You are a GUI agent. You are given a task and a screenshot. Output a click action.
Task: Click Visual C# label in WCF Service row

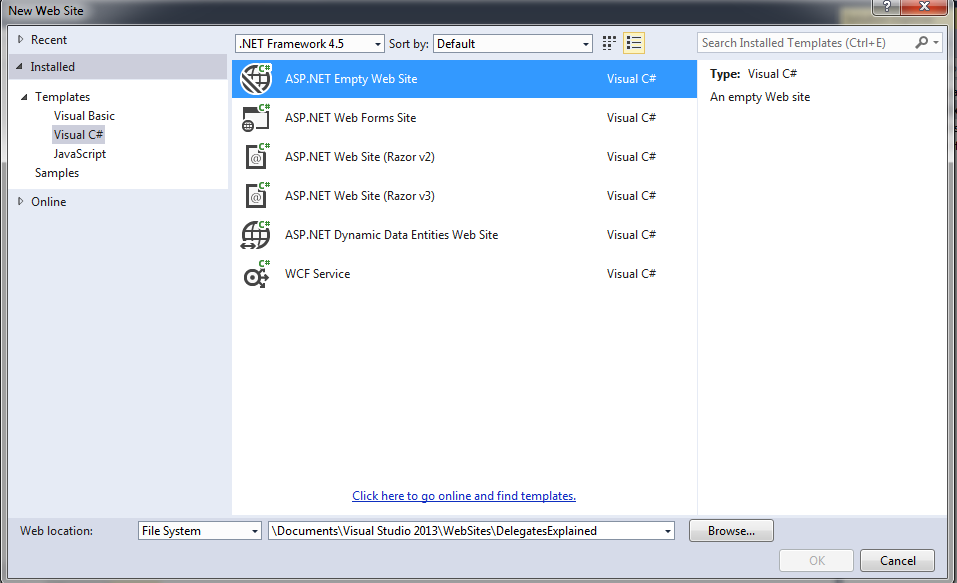[631, 274]
